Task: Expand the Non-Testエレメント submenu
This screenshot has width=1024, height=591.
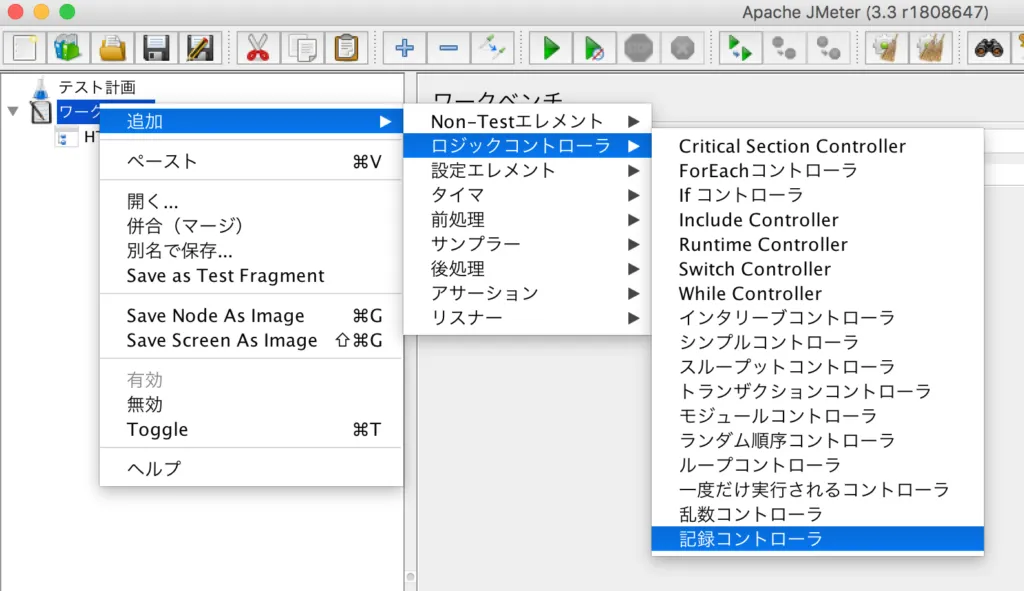Action: (527, 121)
